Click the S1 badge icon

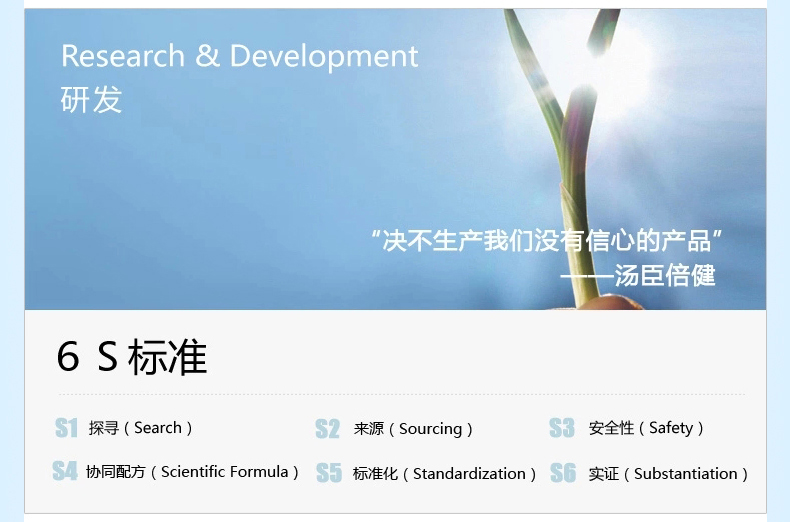coord(67,428)
